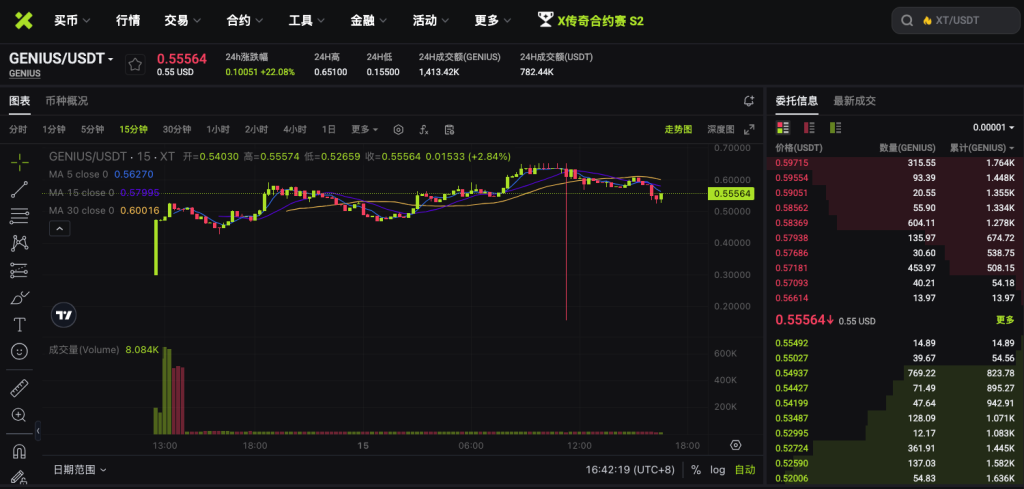Select the 5分钟 interval
The width and height of the screenshot is (1024, 489).
pos(92,129)
